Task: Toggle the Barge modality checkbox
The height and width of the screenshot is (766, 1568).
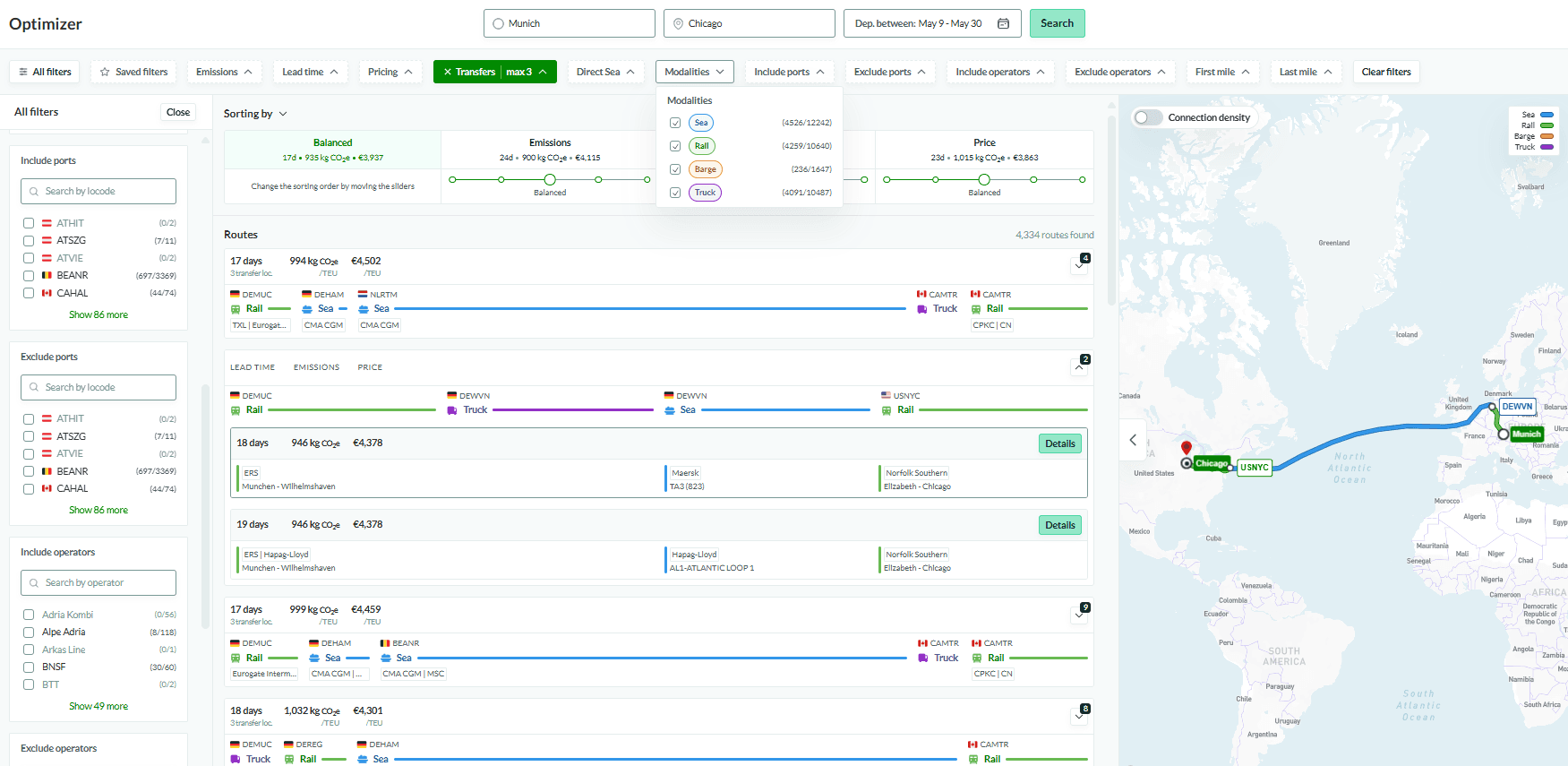Action: point(675,169)
